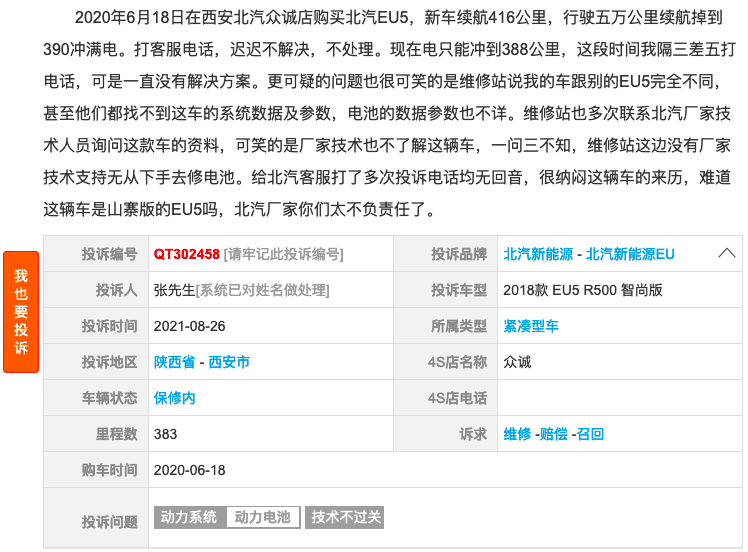
Task: Open the 北汽新能源 brand link
Action: click(x=538, y=254)
